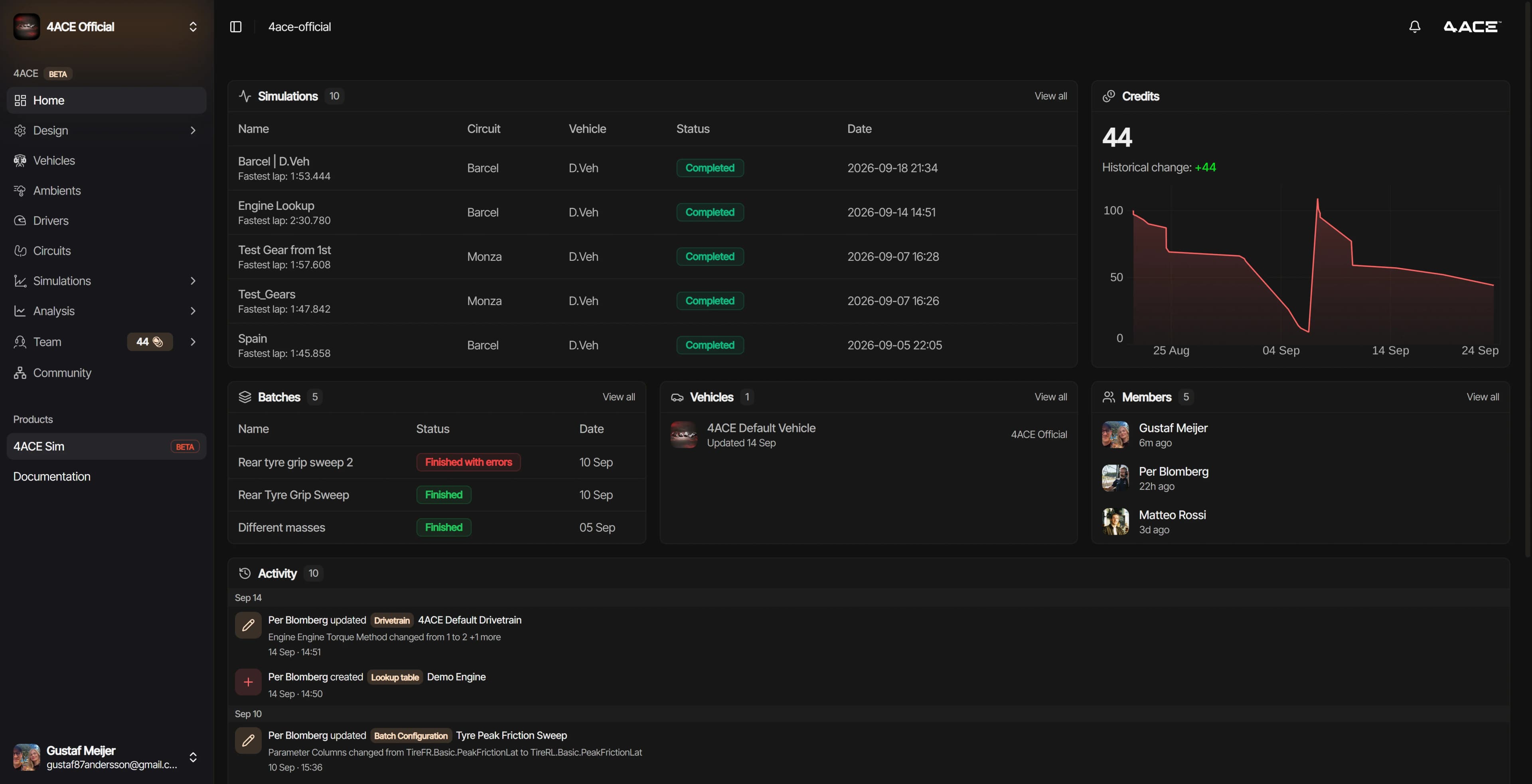1532x784 pixels.
Task: View all Simulations
Action: (1050, 96)
